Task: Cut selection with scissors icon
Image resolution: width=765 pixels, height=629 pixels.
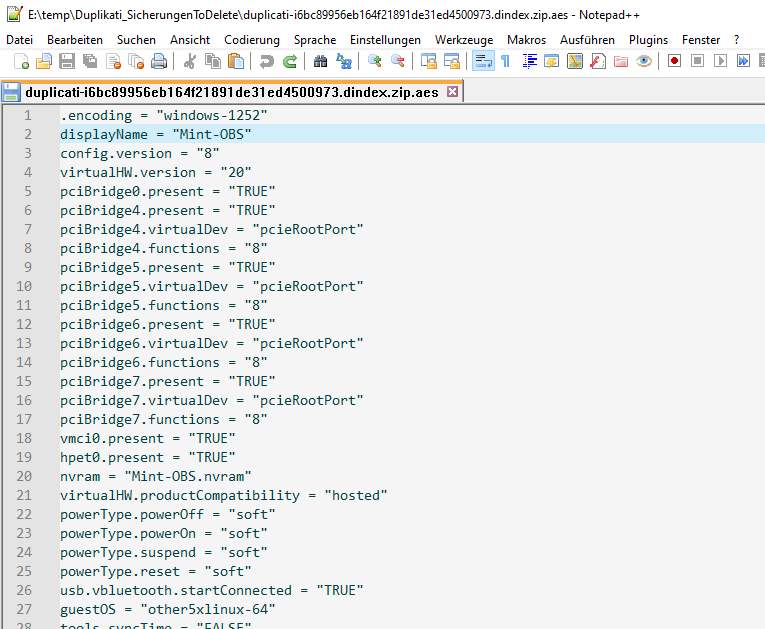Action: coord(190,61)
